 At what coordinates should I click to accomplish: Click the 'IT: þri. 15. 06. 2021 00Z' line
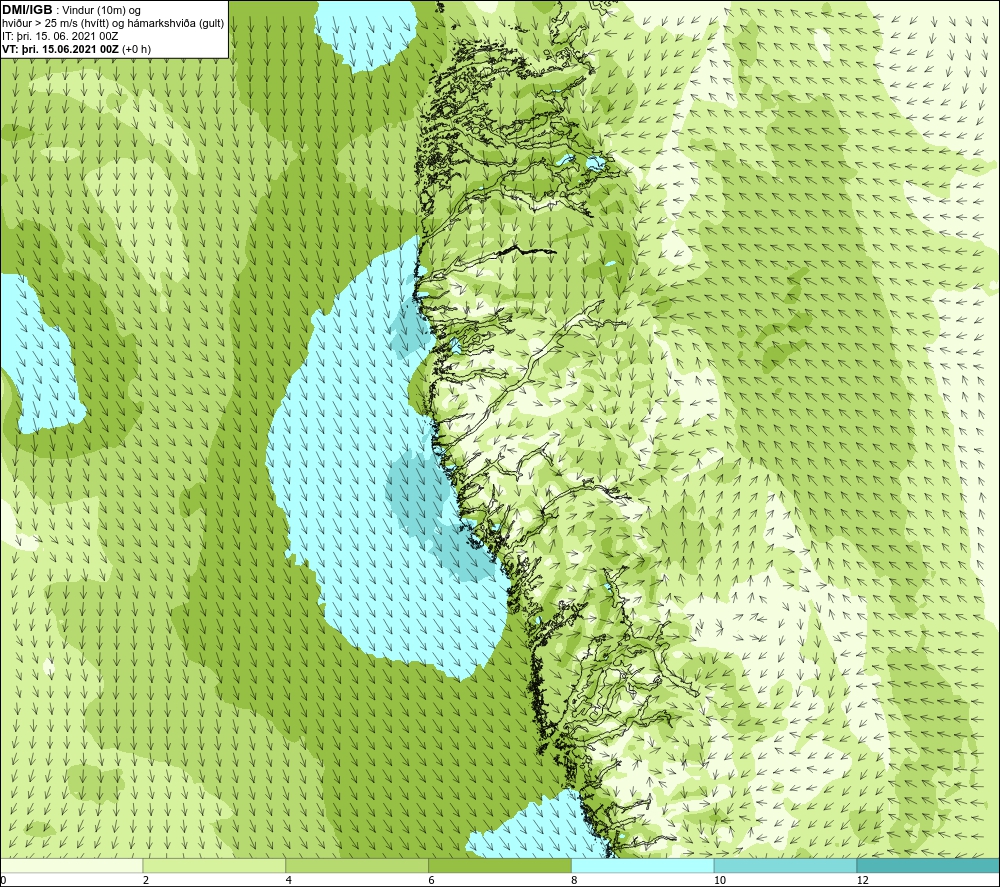pyautogui.click(x=60, y=36)
